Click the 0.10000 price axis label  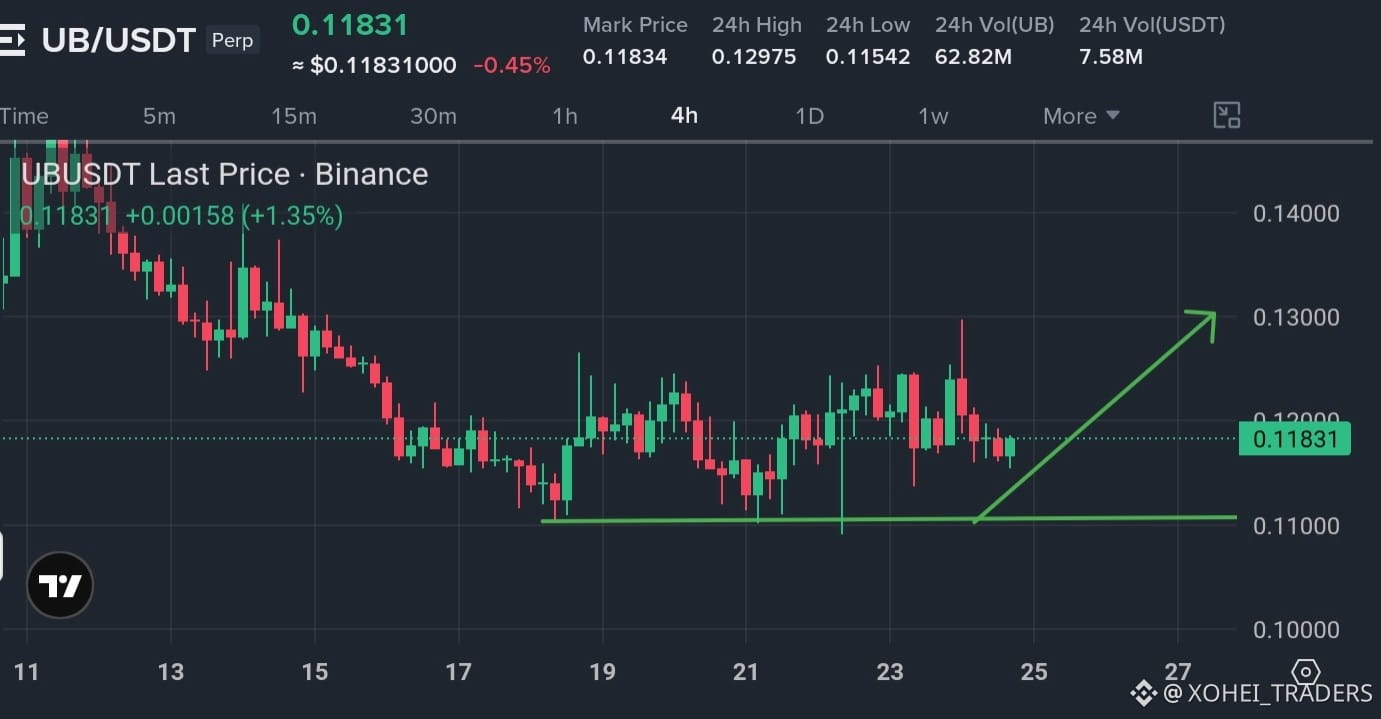(x=1296, y=629)
